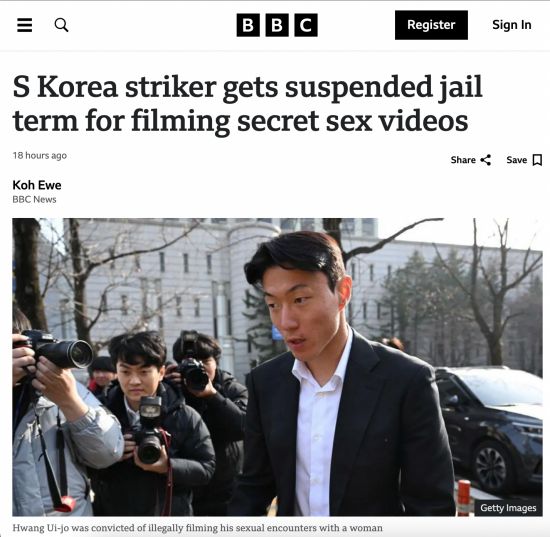Open the Sign In link
The width and height of the screenshot is (550, 537).
pyautogui.click(x=511, y=25)
